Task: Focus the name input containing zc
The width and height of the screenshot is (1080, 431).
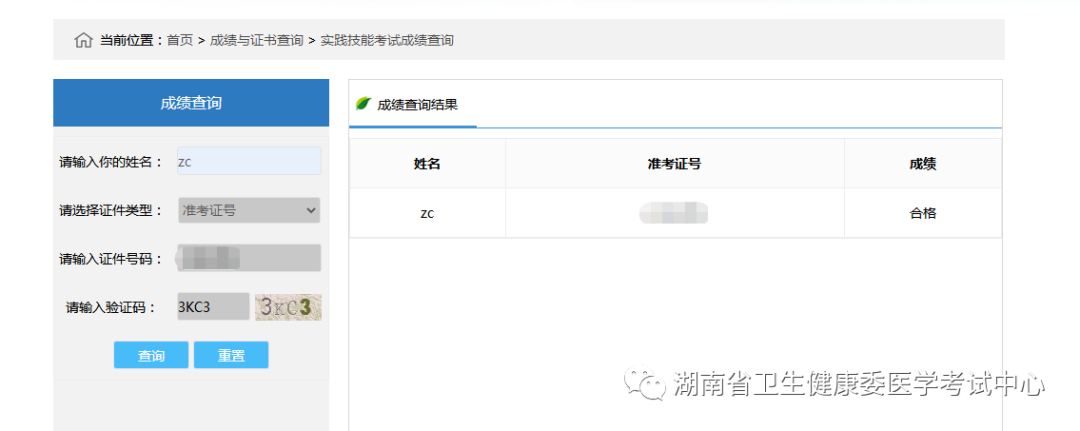Action: (249, 161)
